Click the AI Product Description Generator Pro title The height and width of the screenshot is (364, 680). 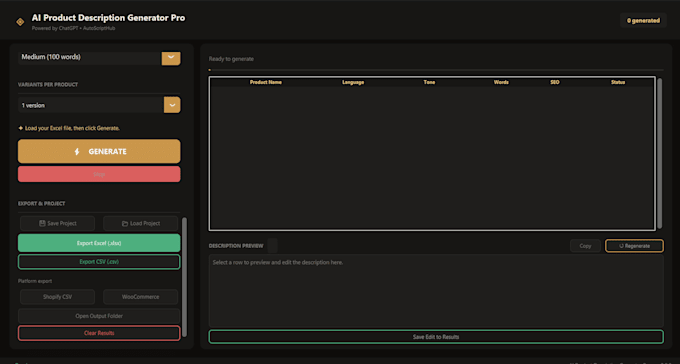click(x=108, y=18)
